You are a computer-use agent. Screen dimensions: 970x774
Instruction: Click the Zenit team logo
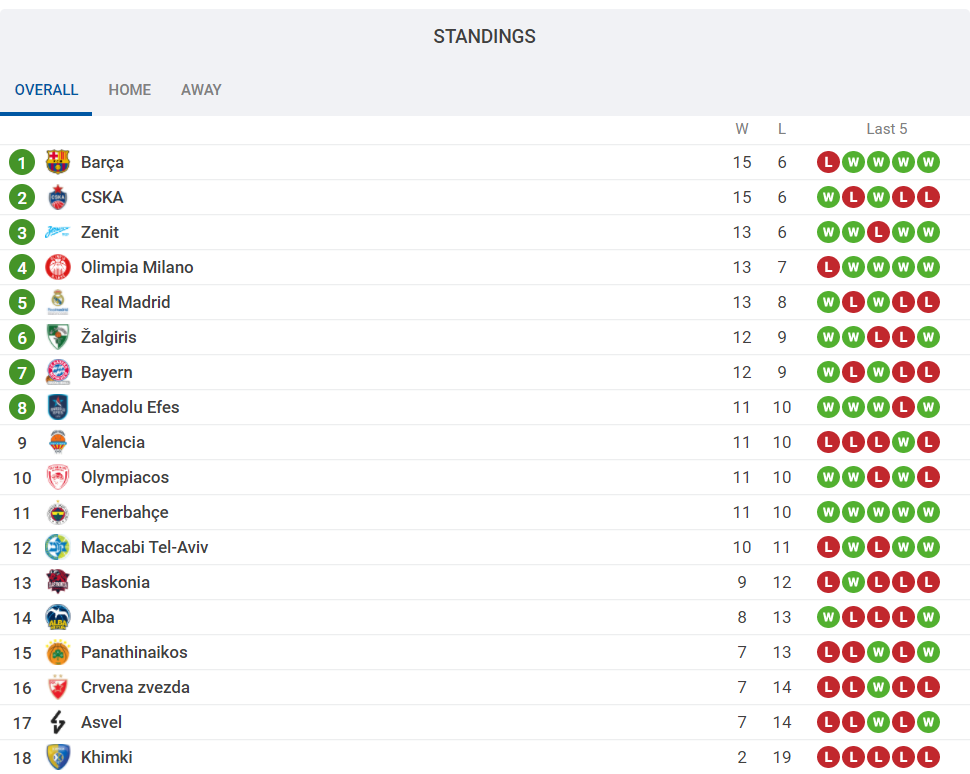tap(58, 232)
